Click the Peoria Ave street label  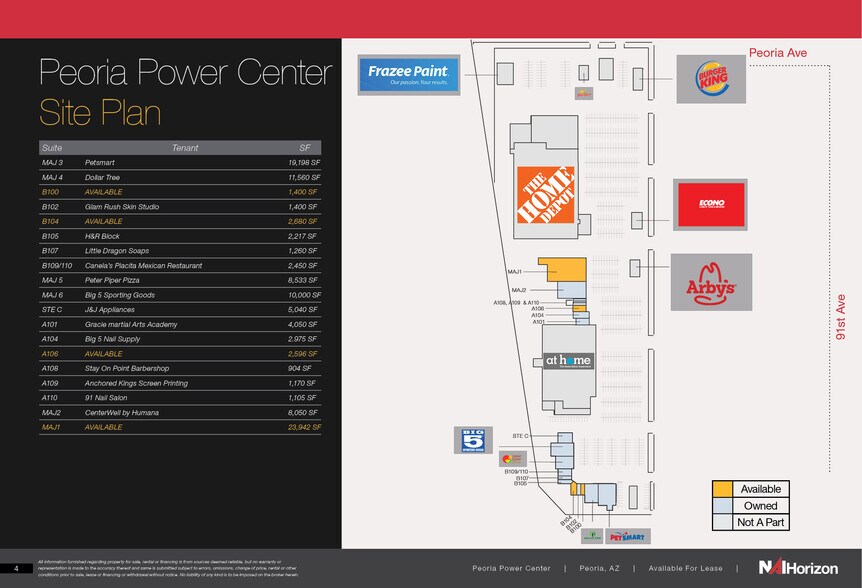point(778,53)
